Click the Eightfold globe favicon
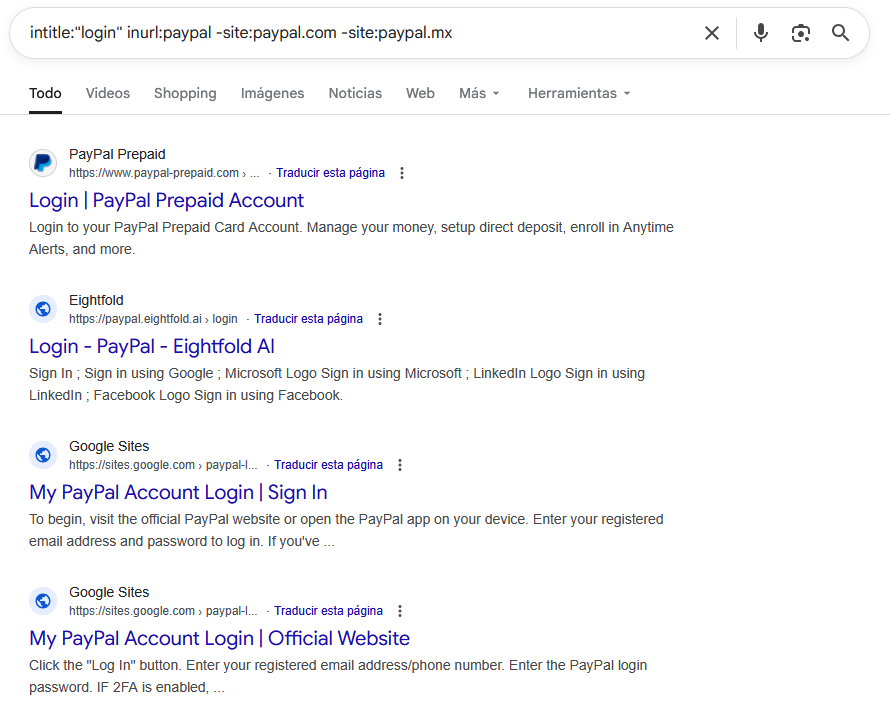This screenshot has height=718, width=890. (x=43, y=309)
